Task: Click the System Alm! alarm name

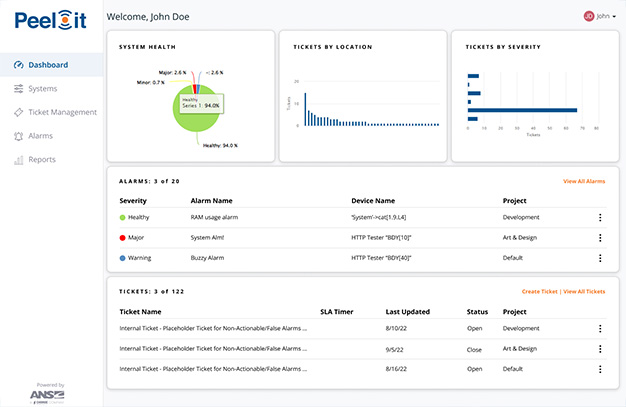Action: coord(207,238)
